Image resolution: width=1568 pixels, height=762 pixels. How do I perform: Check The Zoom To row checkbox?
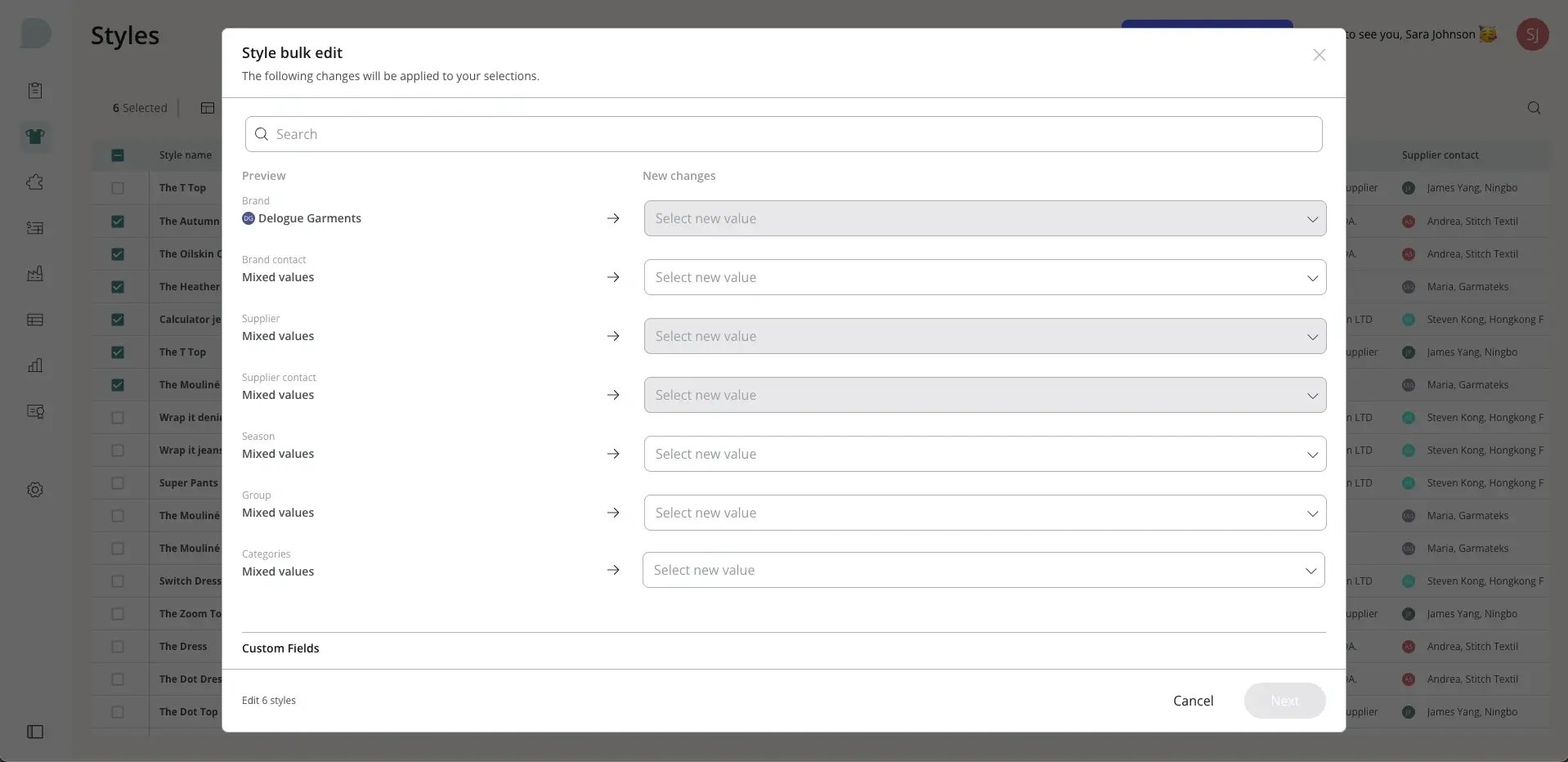coord(118,614)
